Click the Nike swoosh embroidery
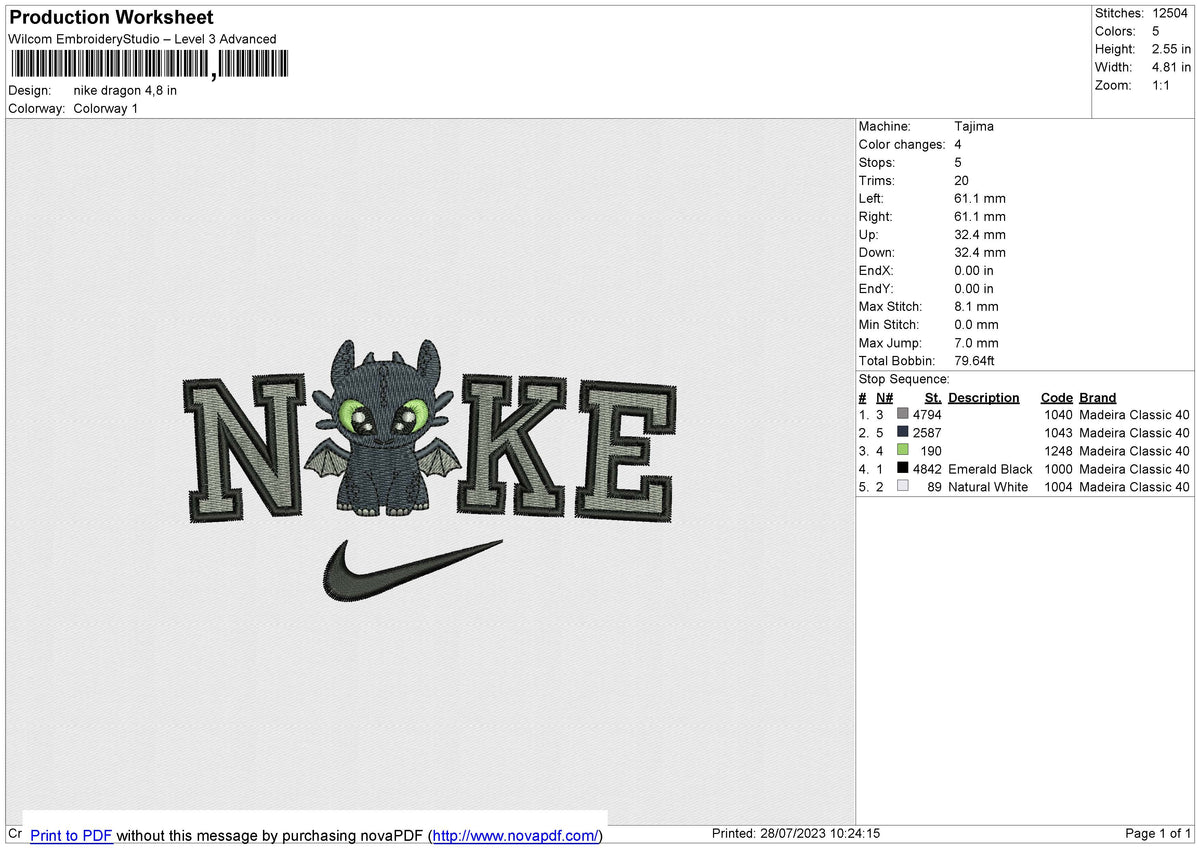 410,571
